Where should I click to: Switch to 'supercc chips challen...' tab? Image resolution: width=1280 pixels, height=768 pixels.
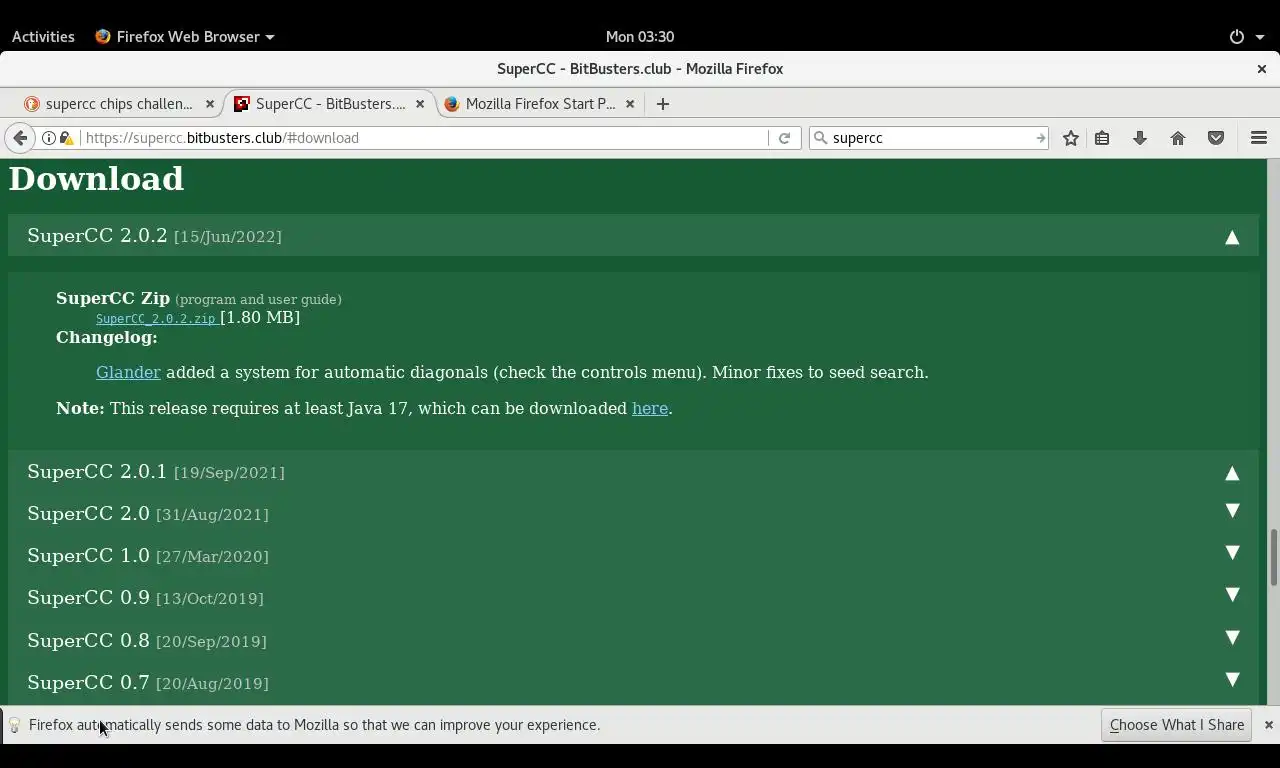[118, 104]
